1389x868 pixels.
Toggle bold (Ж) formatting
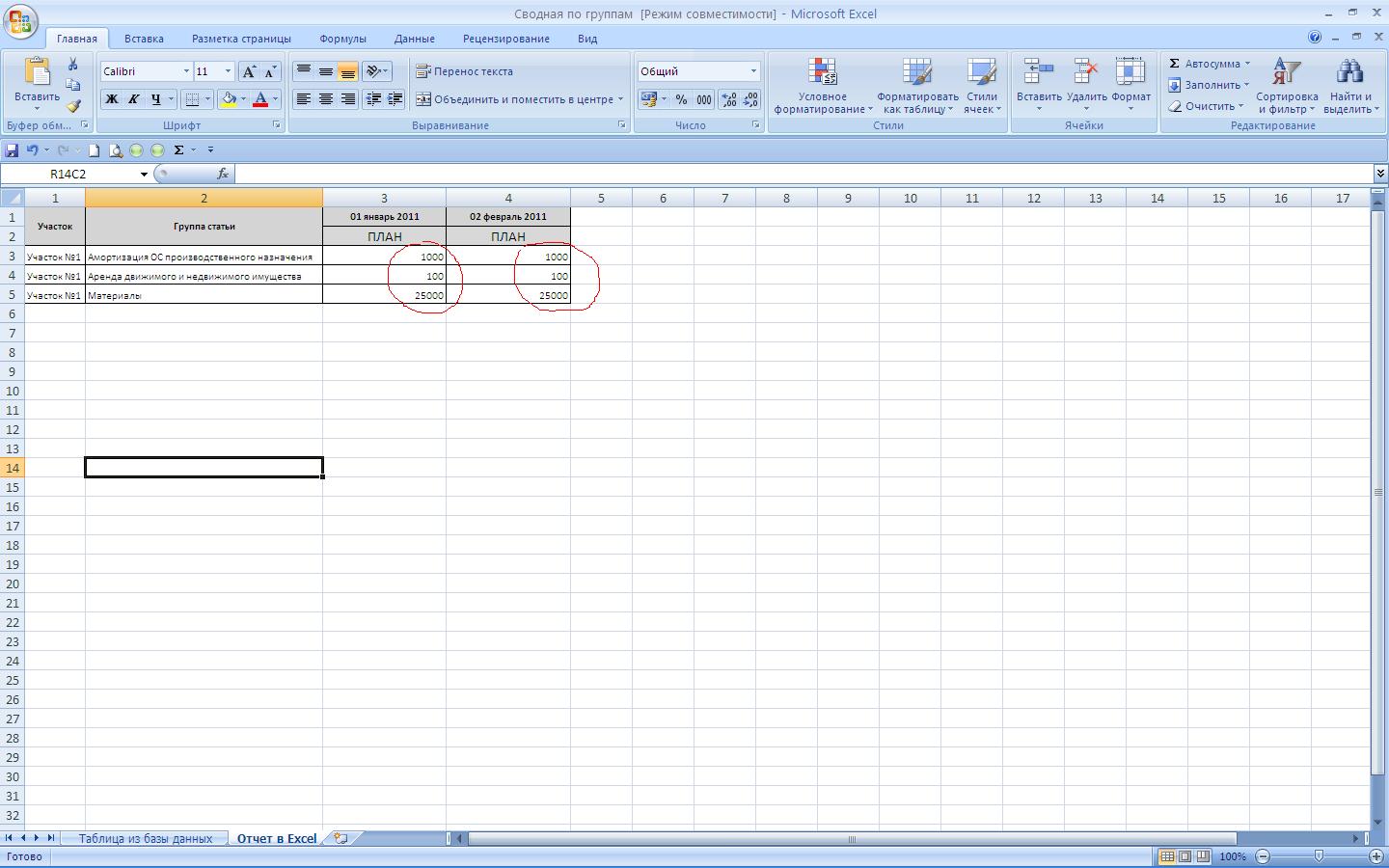point(112,99)
